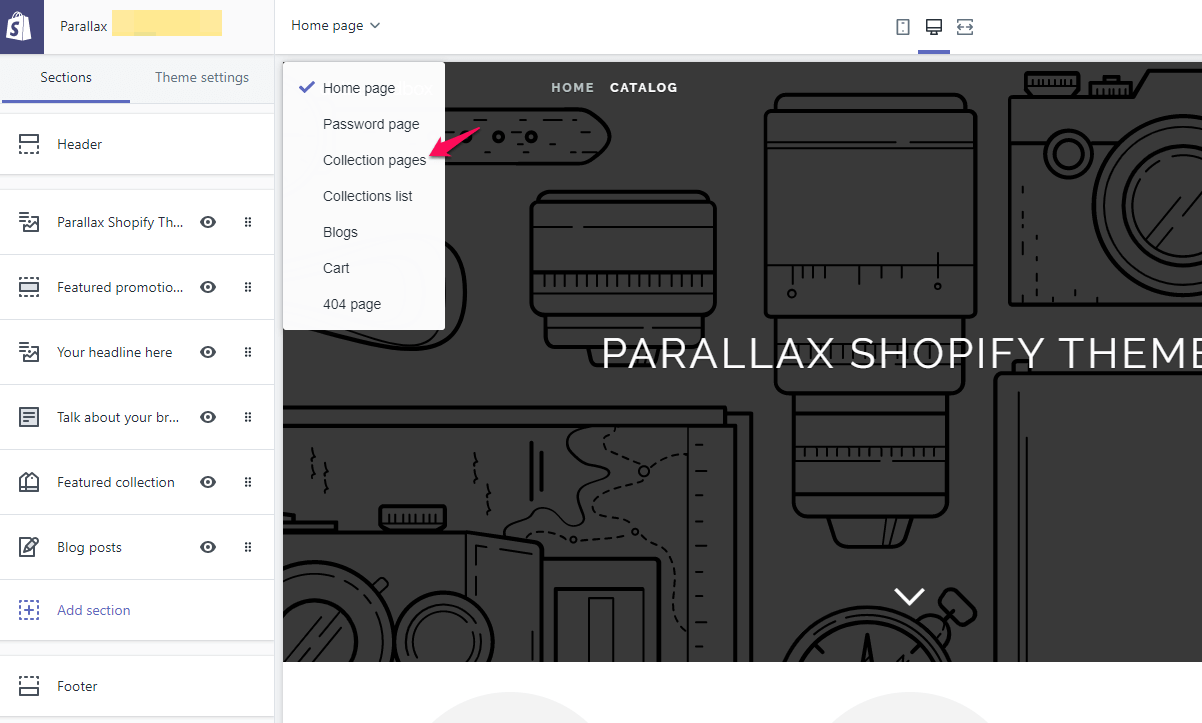Click drag handle for Featured collection
The image size is (1202, 723).
pyautogui.click(x=248, y=482)
